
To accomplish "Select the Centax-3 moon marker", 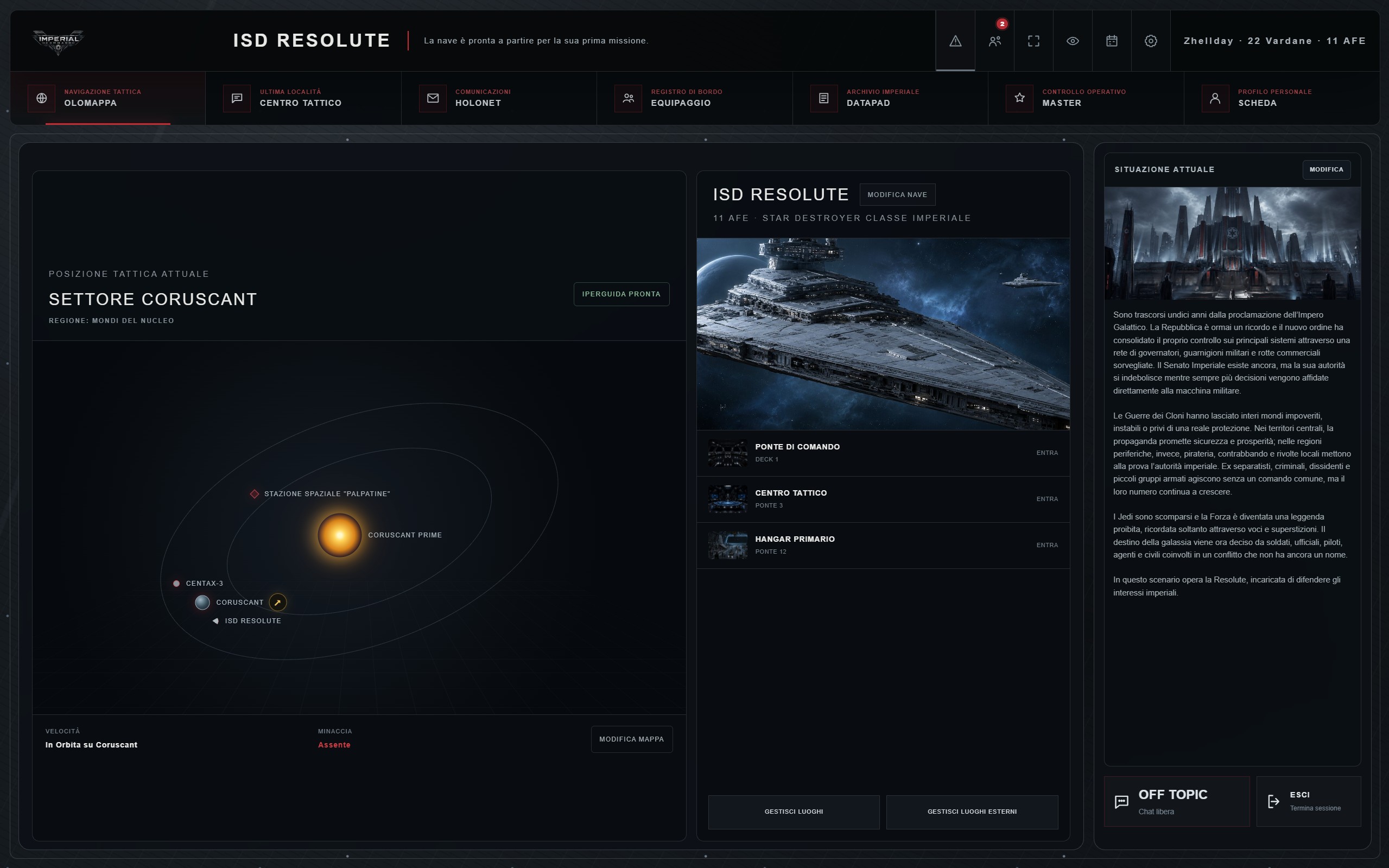I will tap(176, 583).
